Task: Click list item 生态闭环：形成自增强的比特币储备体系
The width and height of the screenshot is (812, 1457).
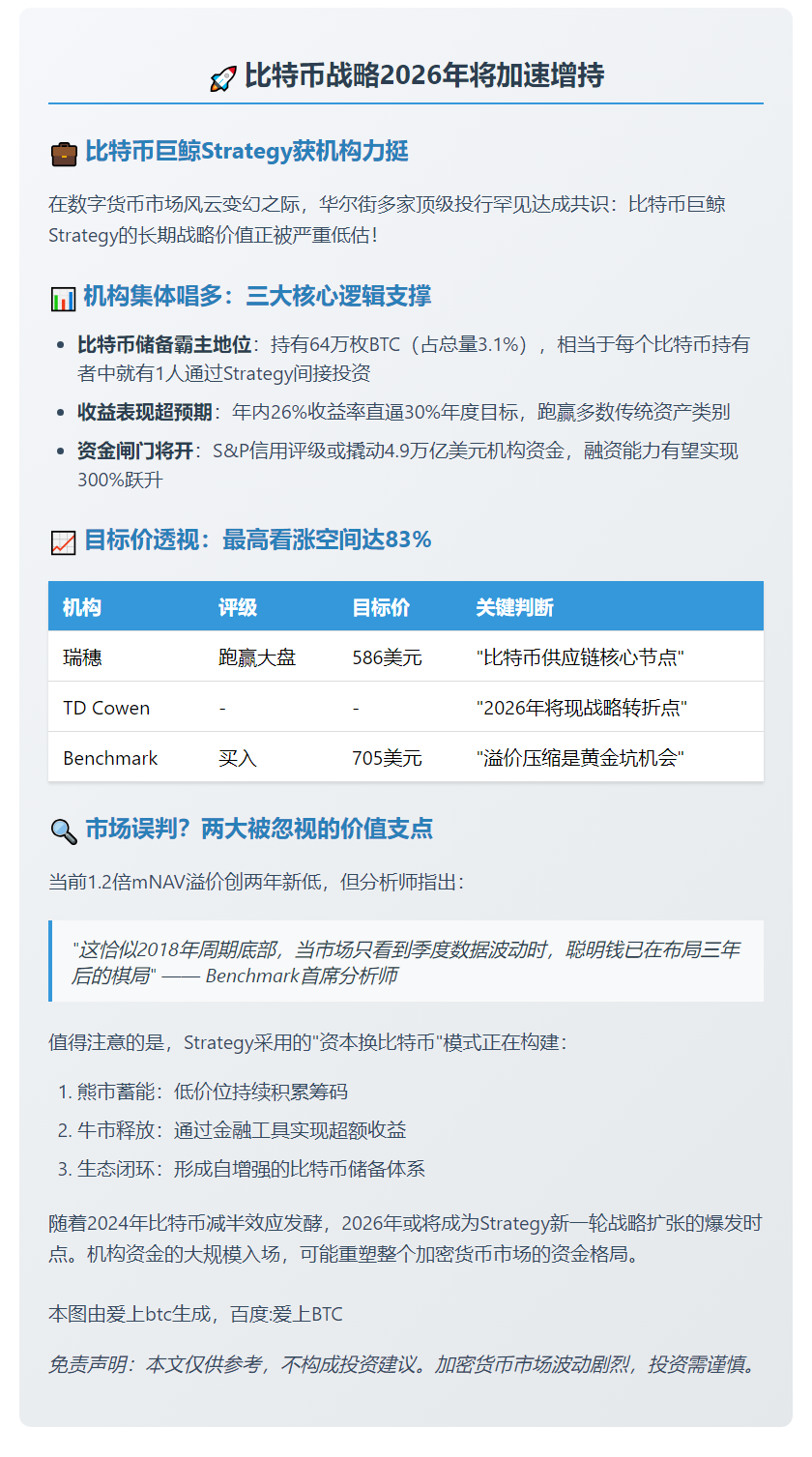Action: point(251,1170)
